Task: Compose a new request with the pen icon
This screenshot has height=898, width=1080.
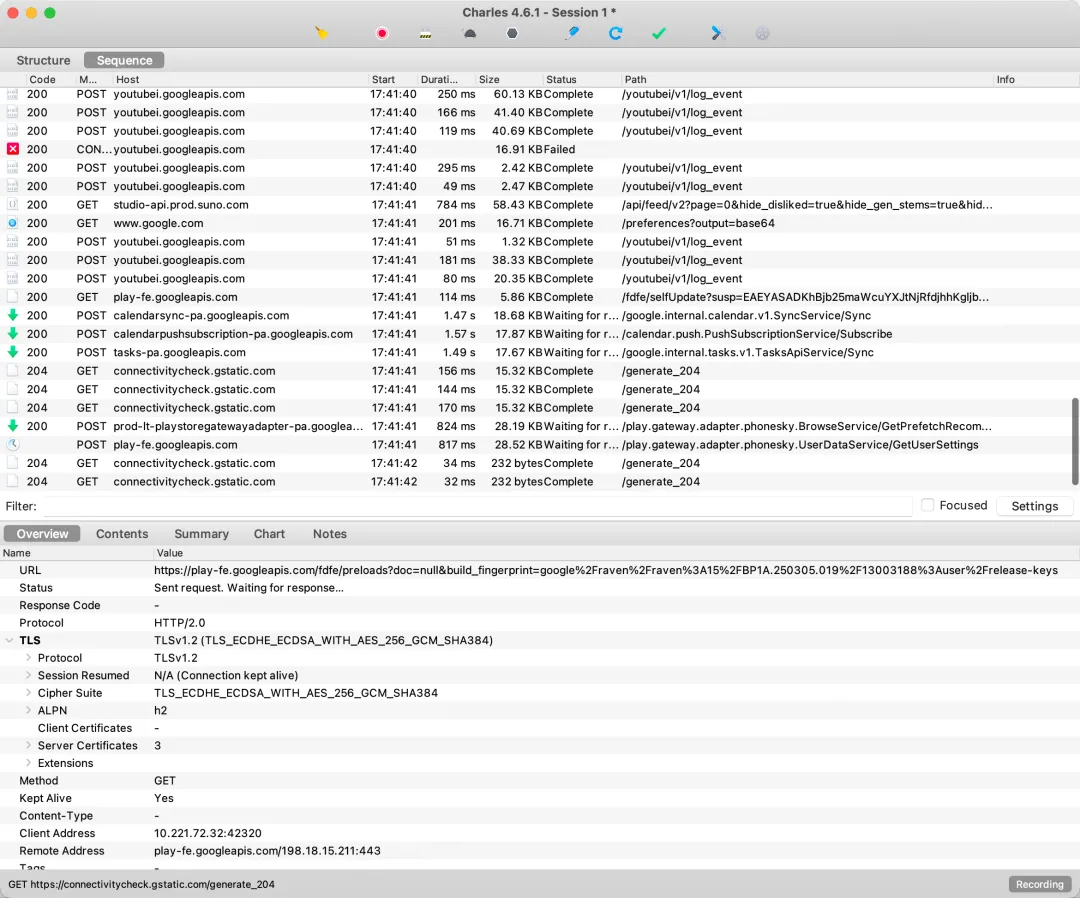Action: [x=572, y=33]
